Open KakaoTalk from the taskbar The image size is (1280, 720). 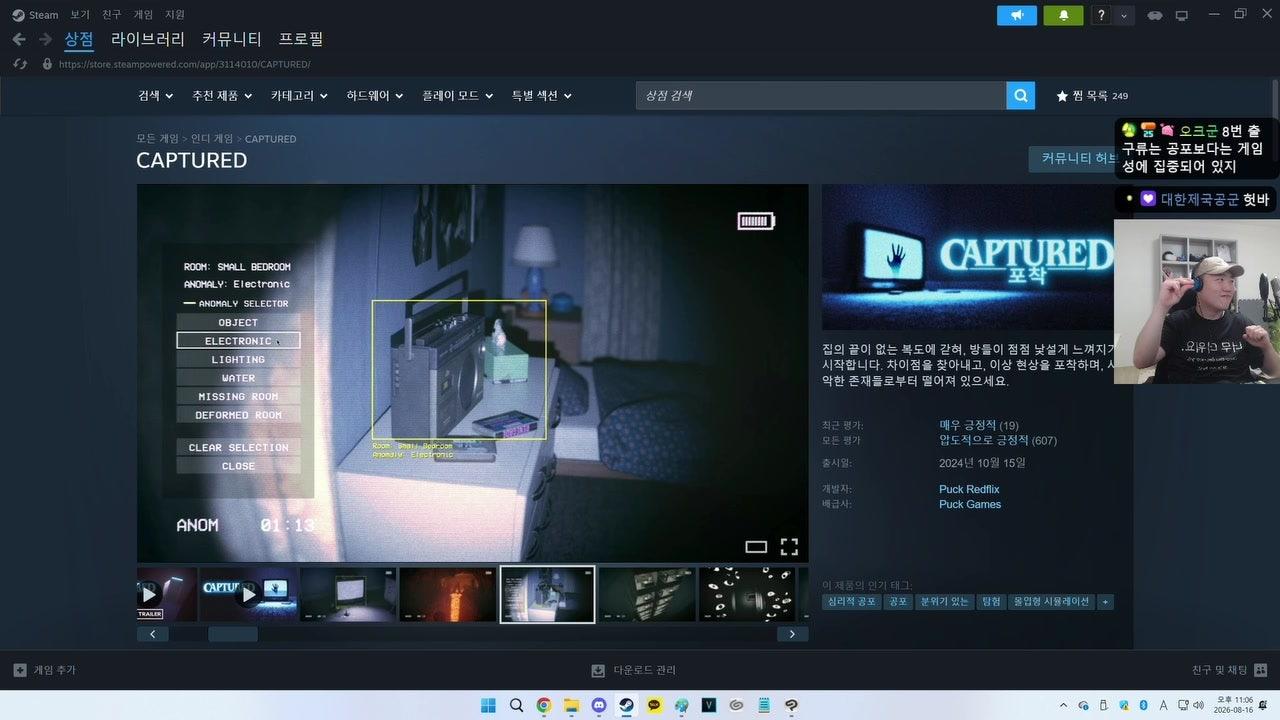[x=654, y=705]
